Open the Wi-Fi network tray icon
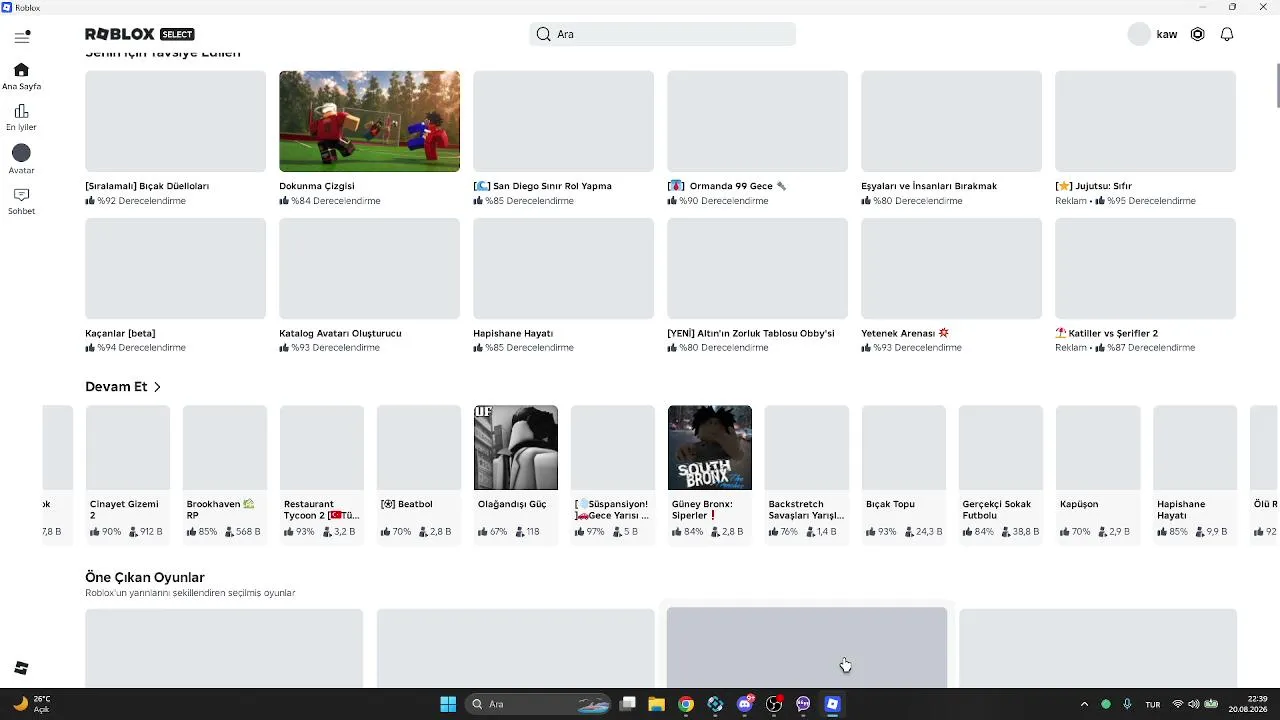Screen dimensions: 1280x720 click(x=1177, y=704)
